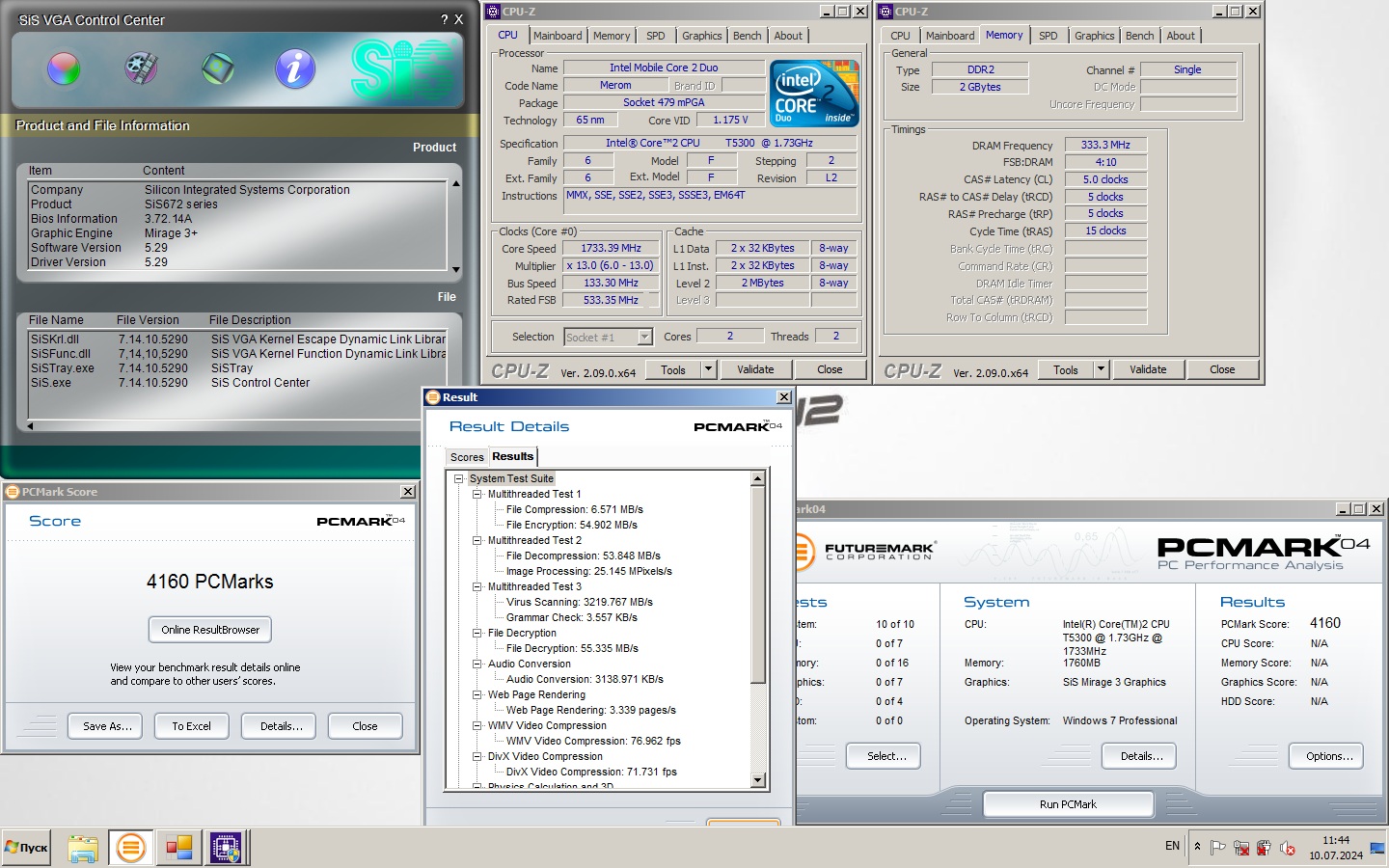Collapse the Audio Conversion tree node
Image resolution: width=1389 pixels, height=868 pixels.
tap(477, 664)
